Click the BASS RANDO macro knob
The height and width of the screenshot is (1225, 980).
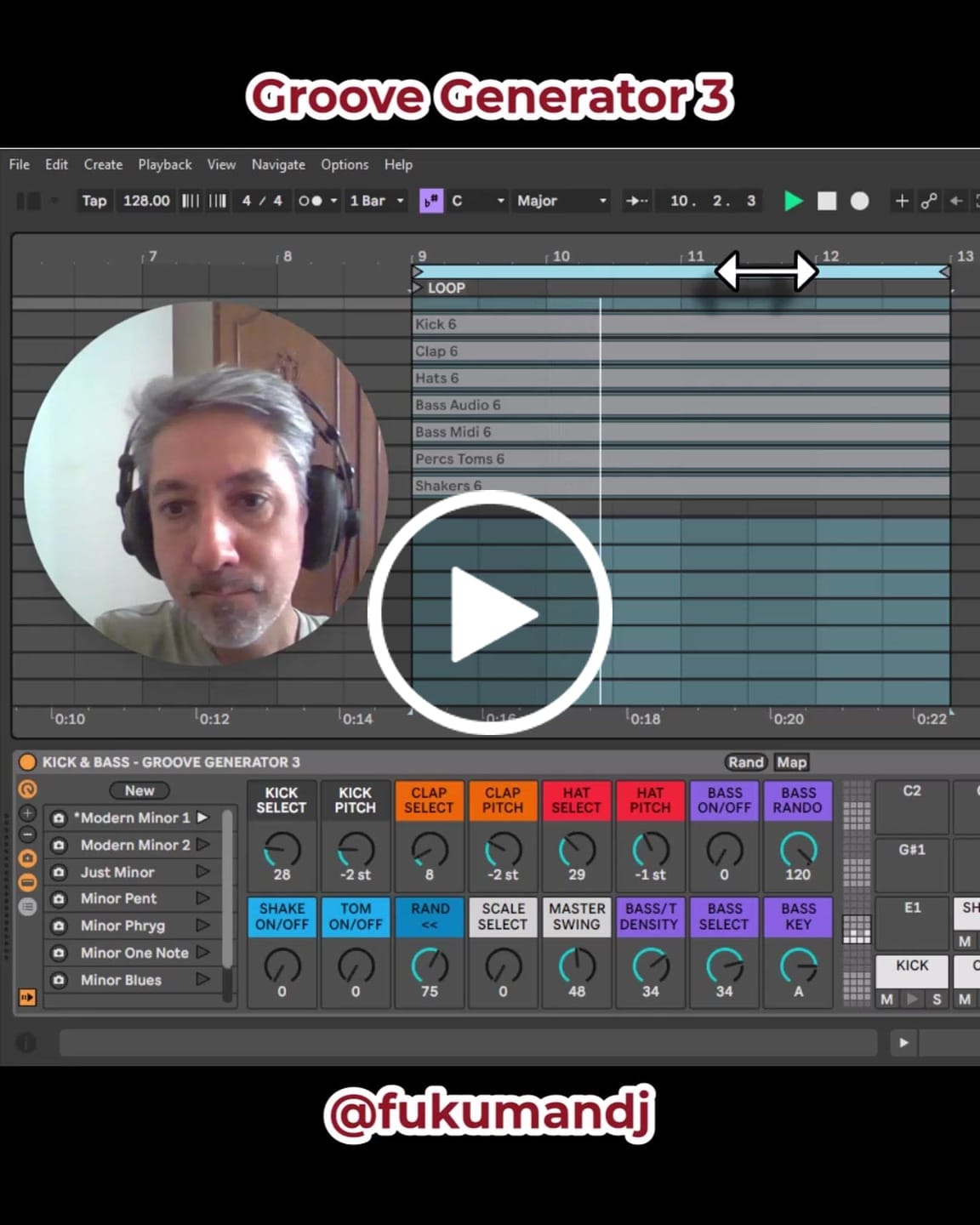coord(798,850)
